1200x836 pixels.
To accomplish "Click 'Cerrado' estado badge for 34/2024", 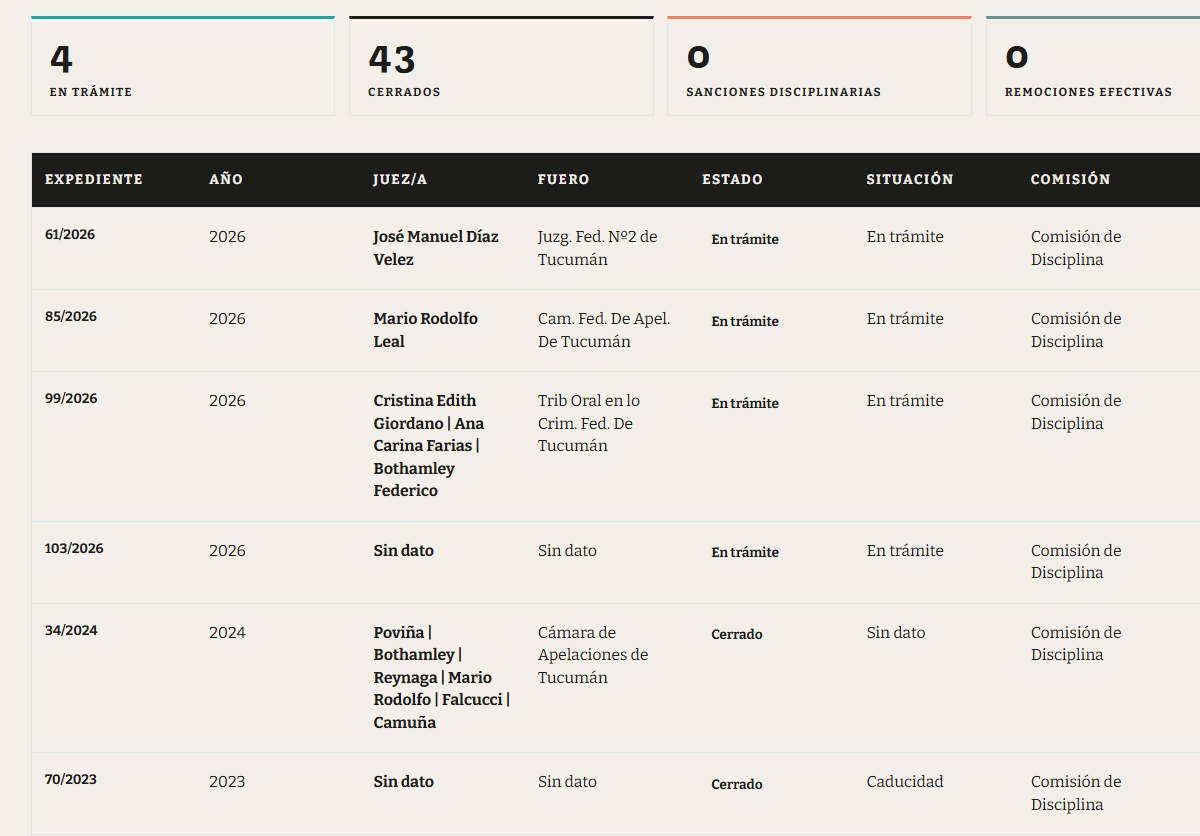I will [737, 635].
